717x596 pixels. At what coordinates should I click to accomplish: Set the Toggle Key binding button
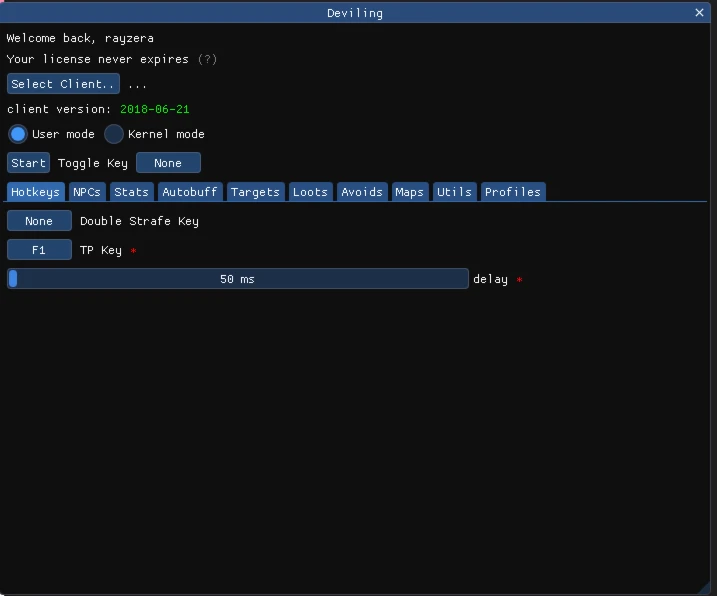click(x=168, y=163)
